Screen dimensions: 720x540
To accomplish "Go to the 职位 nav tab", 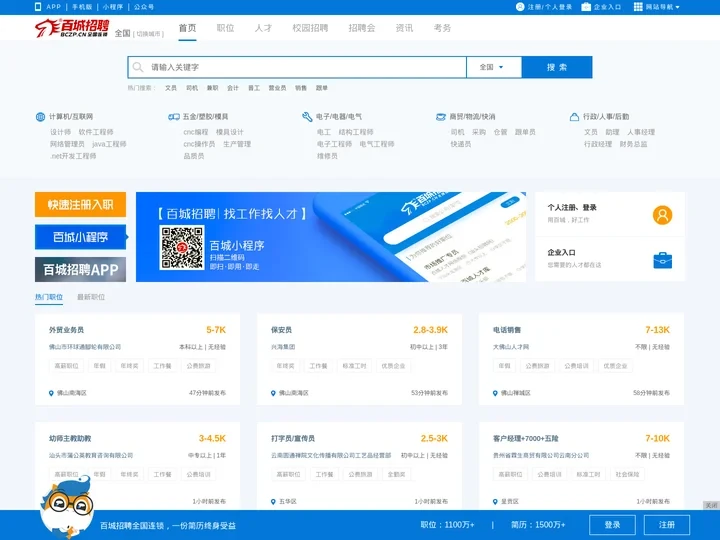I will pyautogui.click(x=225, y=28).
